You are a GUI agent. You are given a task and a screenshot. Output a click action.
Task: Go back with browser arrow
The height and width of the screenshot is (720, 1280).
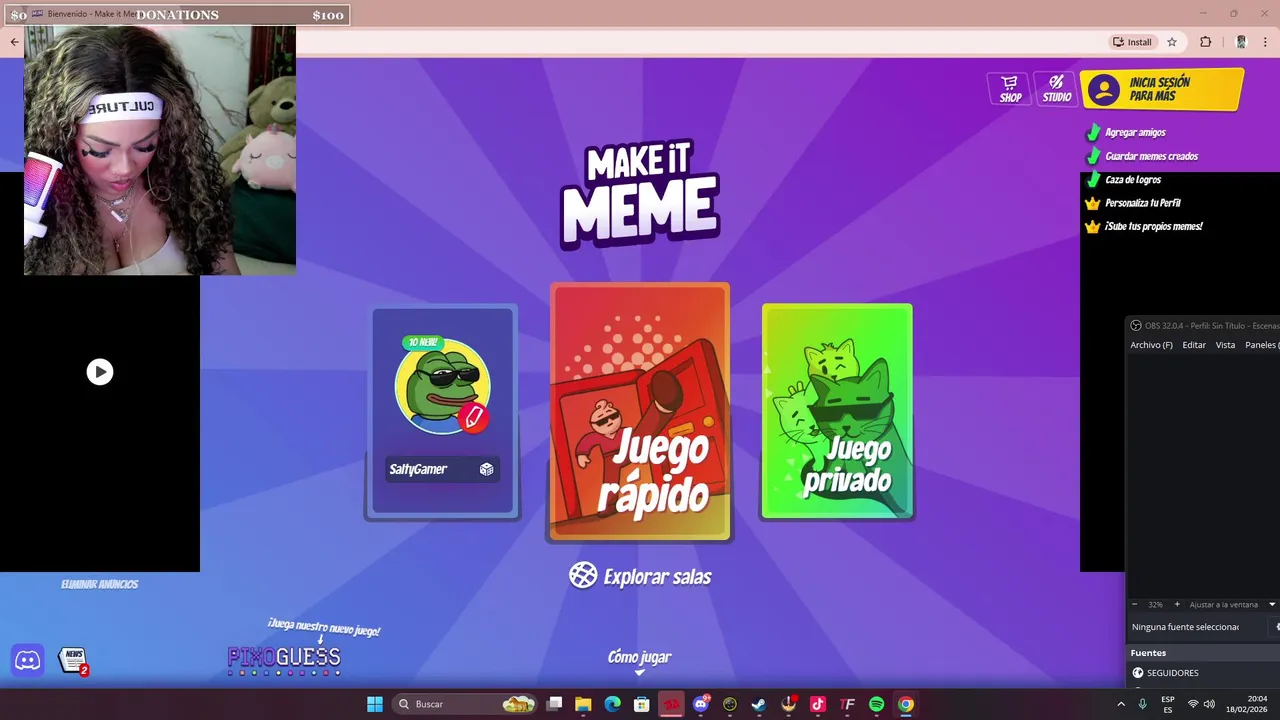click(14, 42)
